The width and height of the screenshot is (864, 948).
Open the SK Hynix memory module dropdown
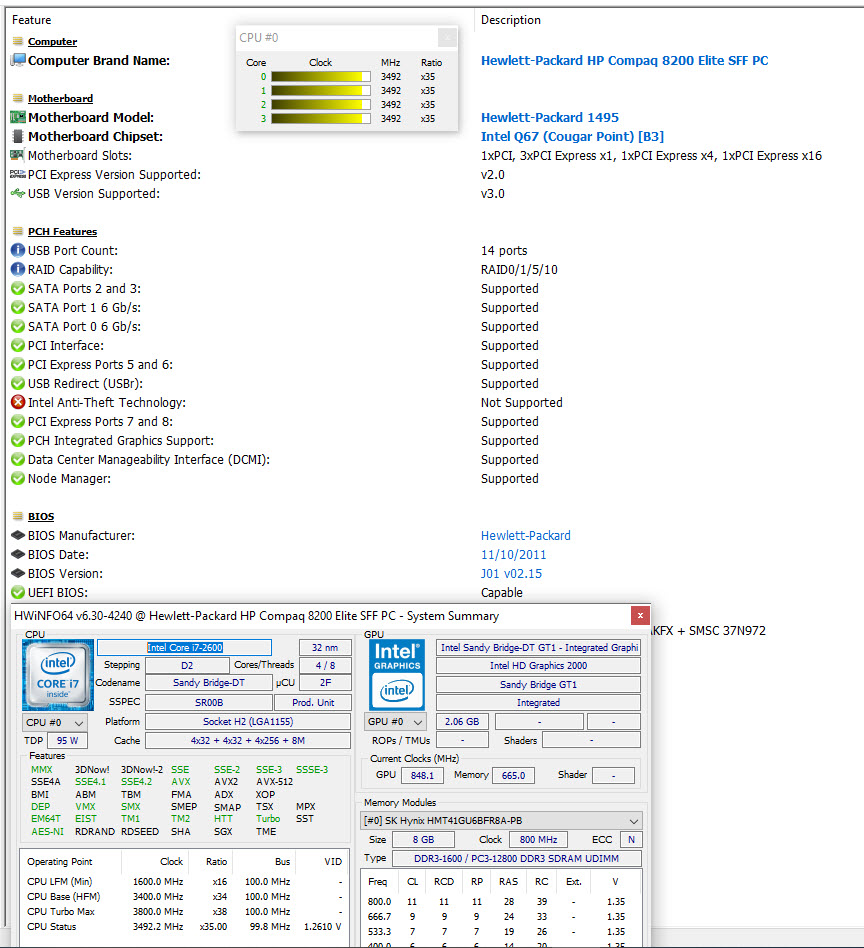501,821
